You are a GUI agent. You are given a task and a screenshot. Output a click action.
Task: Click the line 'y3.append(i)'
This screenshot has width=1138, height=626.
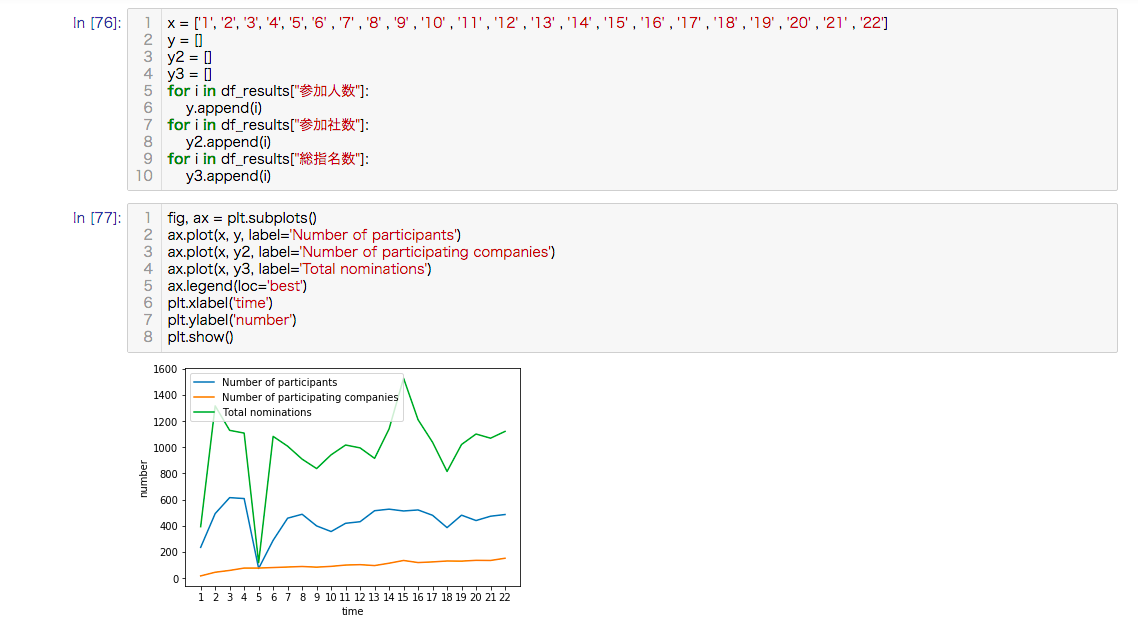228,176
